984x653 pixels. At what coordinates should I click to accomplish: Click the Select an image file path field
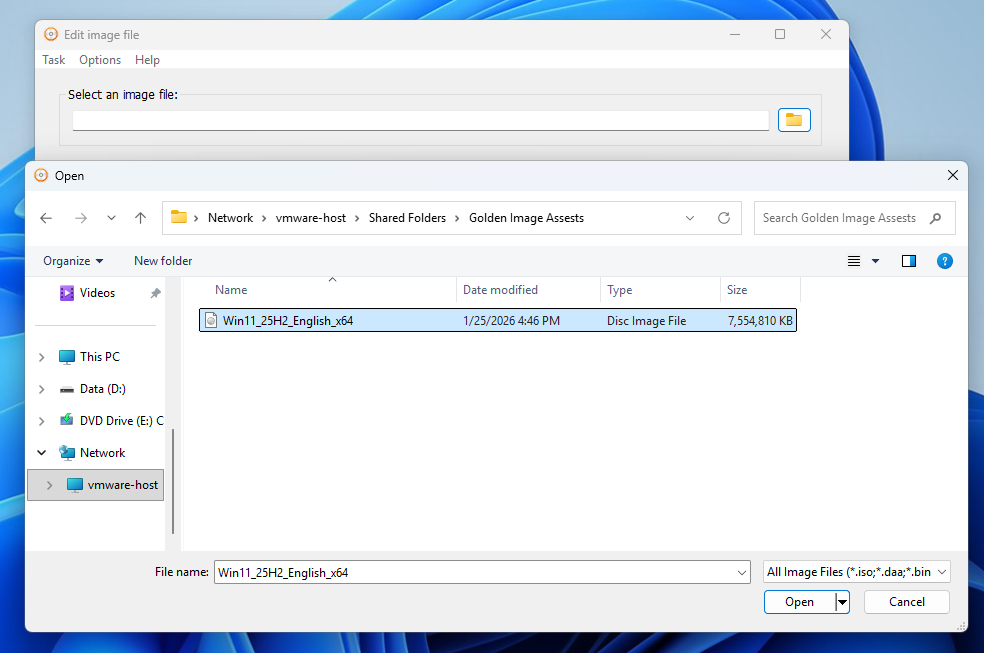pos(420,120)
